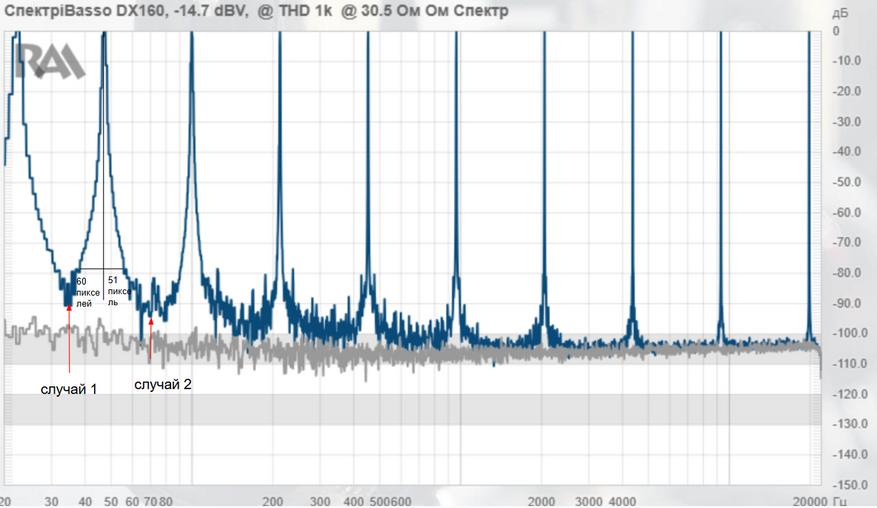Viewport: 877px width, 508px height.
Task: Click the chart title mentioning iBasso DX160
Action: click(x=256, y=11)
